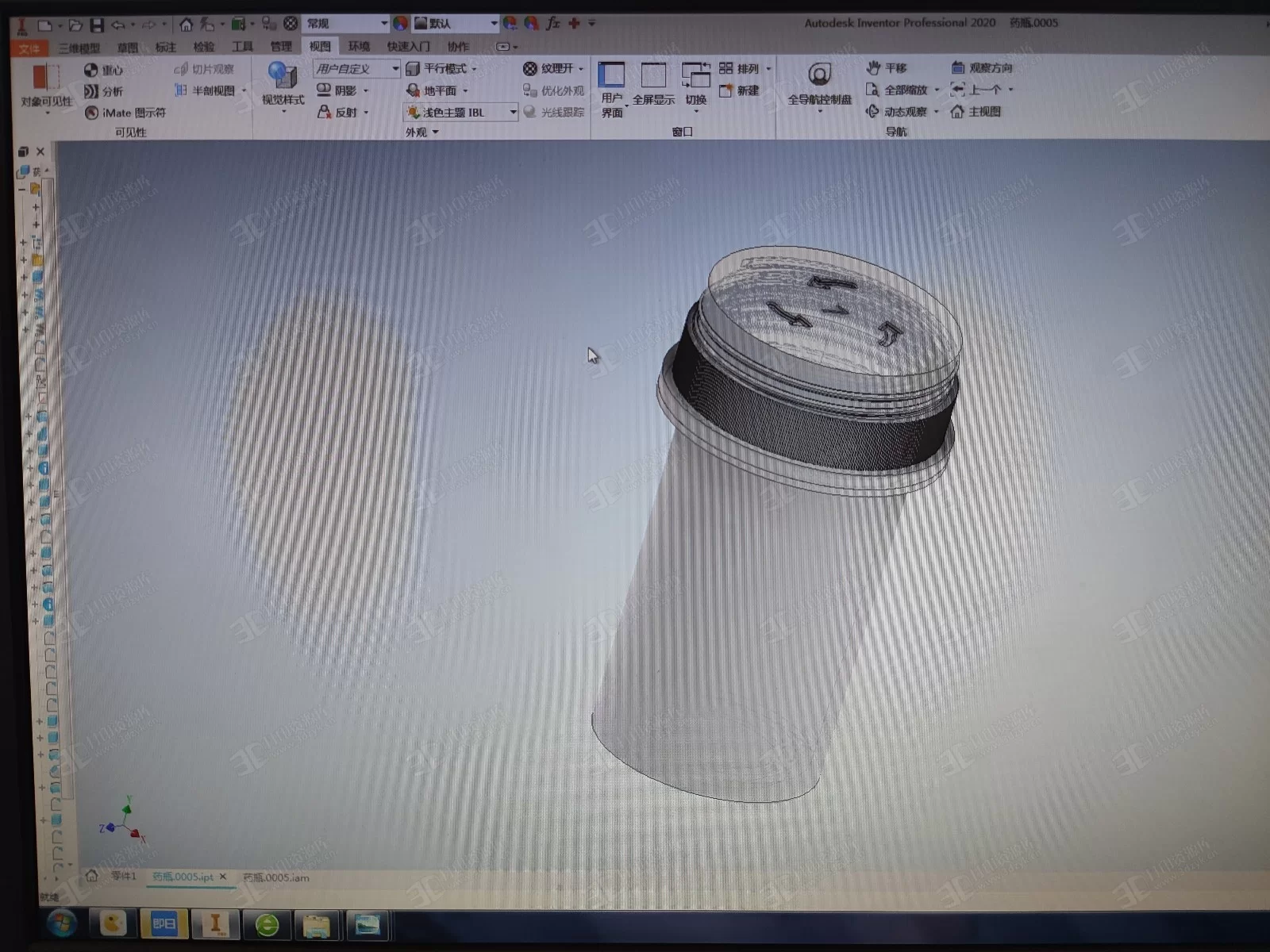The height and width of the screenshot is (952, 1270).
Task: Switch to the 快速入门 ribbon tab
Action: coord(409,47)
